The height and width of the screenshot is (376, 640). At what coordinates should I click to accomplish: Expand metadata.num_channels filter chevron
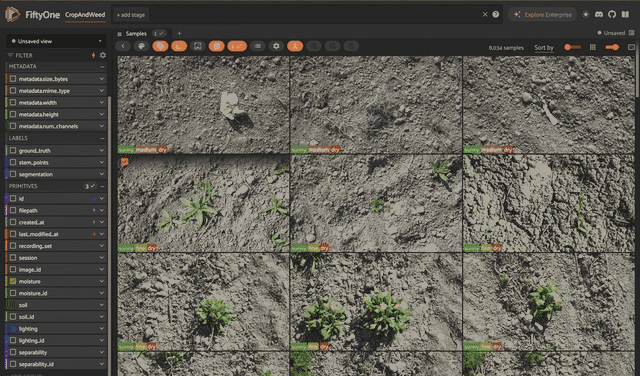coord(101,126)
